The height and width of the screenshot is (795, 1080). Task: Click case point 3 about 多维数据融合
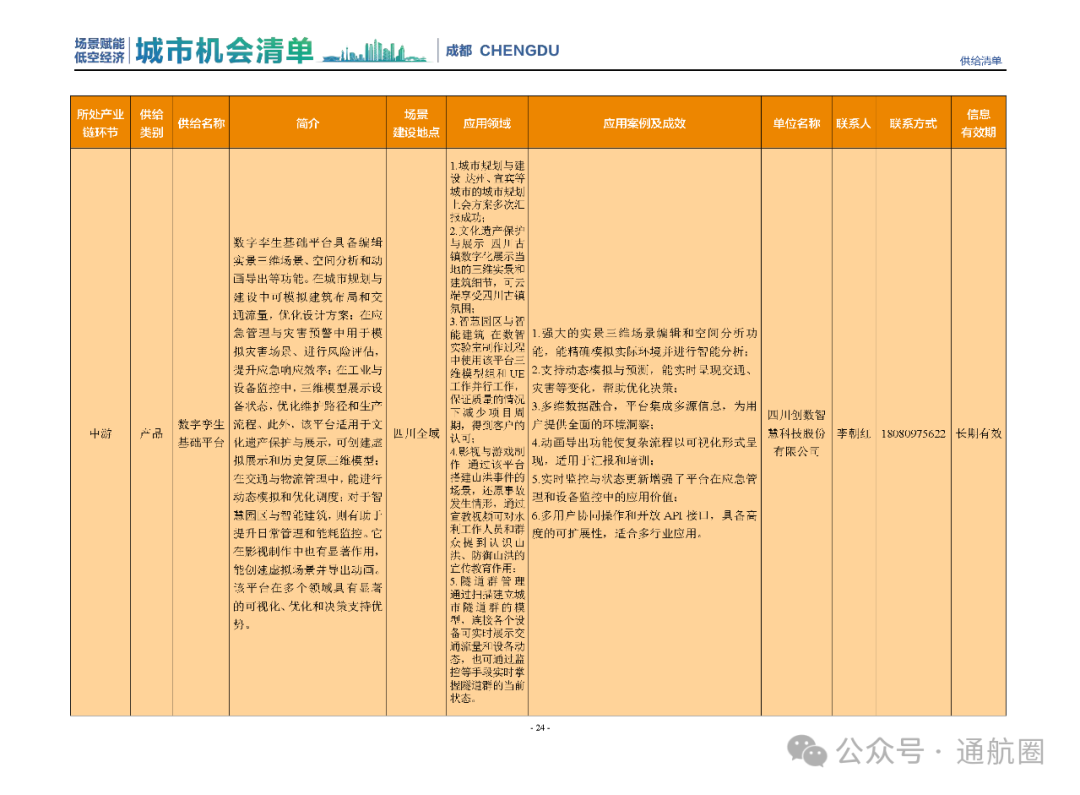645,415
